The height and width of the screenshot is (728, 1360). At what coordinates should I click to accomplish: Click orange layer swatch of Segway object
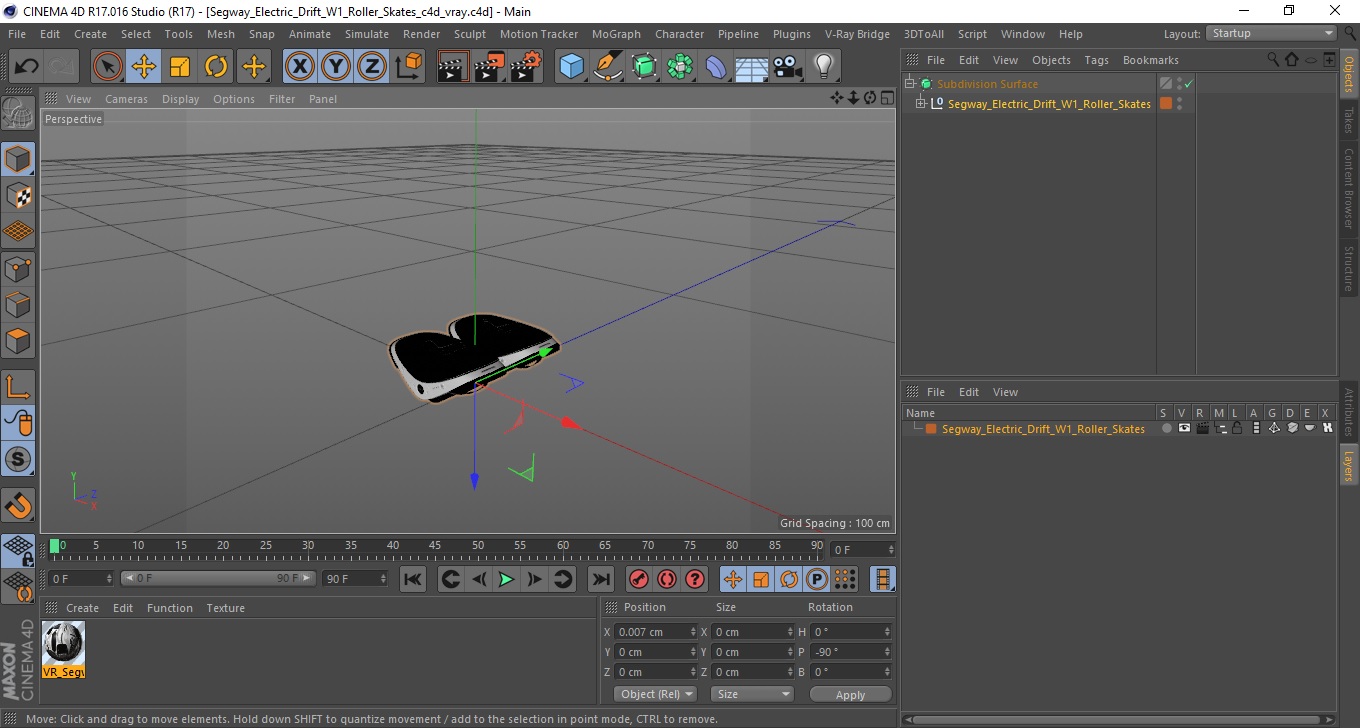pos(1165,103)
